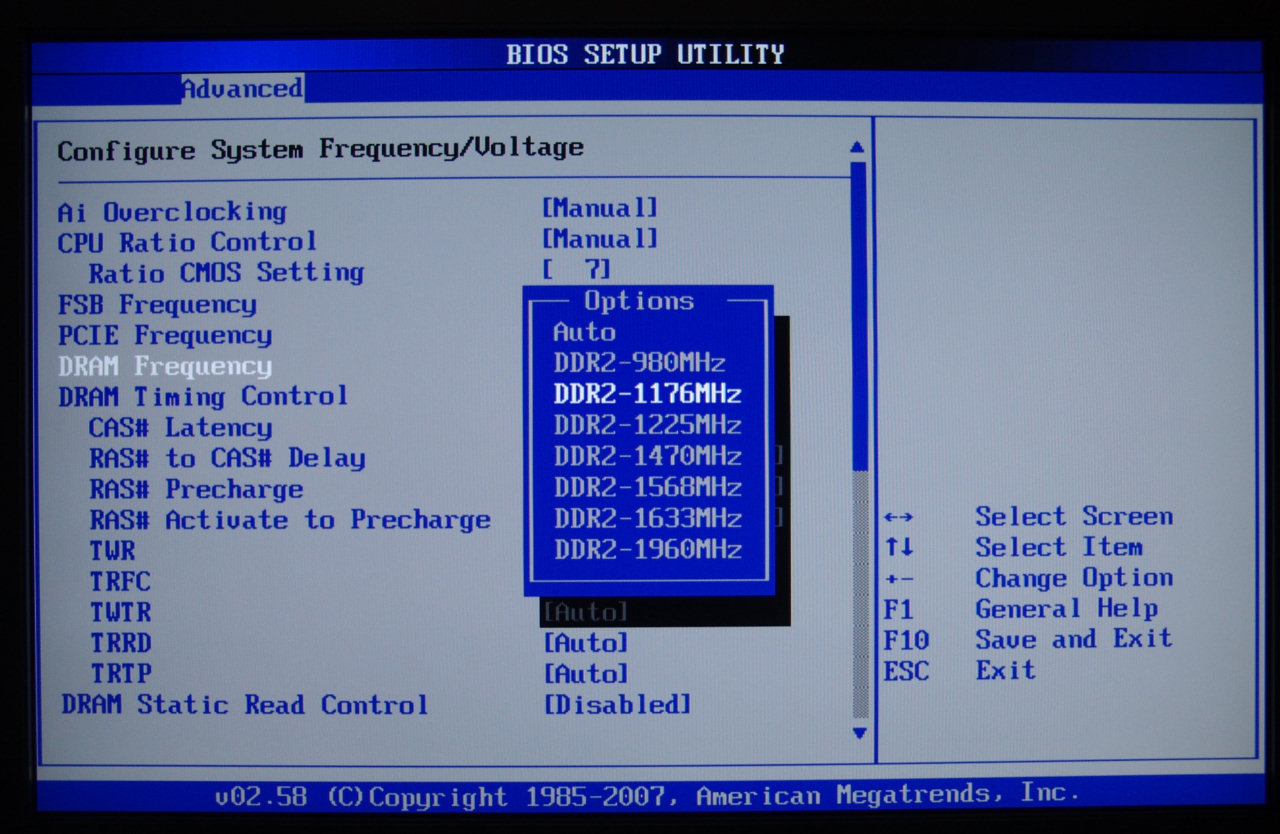Select DDR2-1225MHz memory frequency
1280x834 pixels.
pyautogui.click(x=647, y=425)
